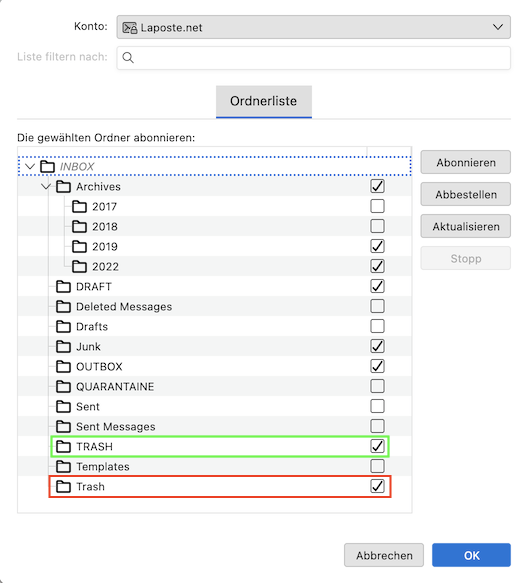Click the Abonnieren button

pos(466,162)
